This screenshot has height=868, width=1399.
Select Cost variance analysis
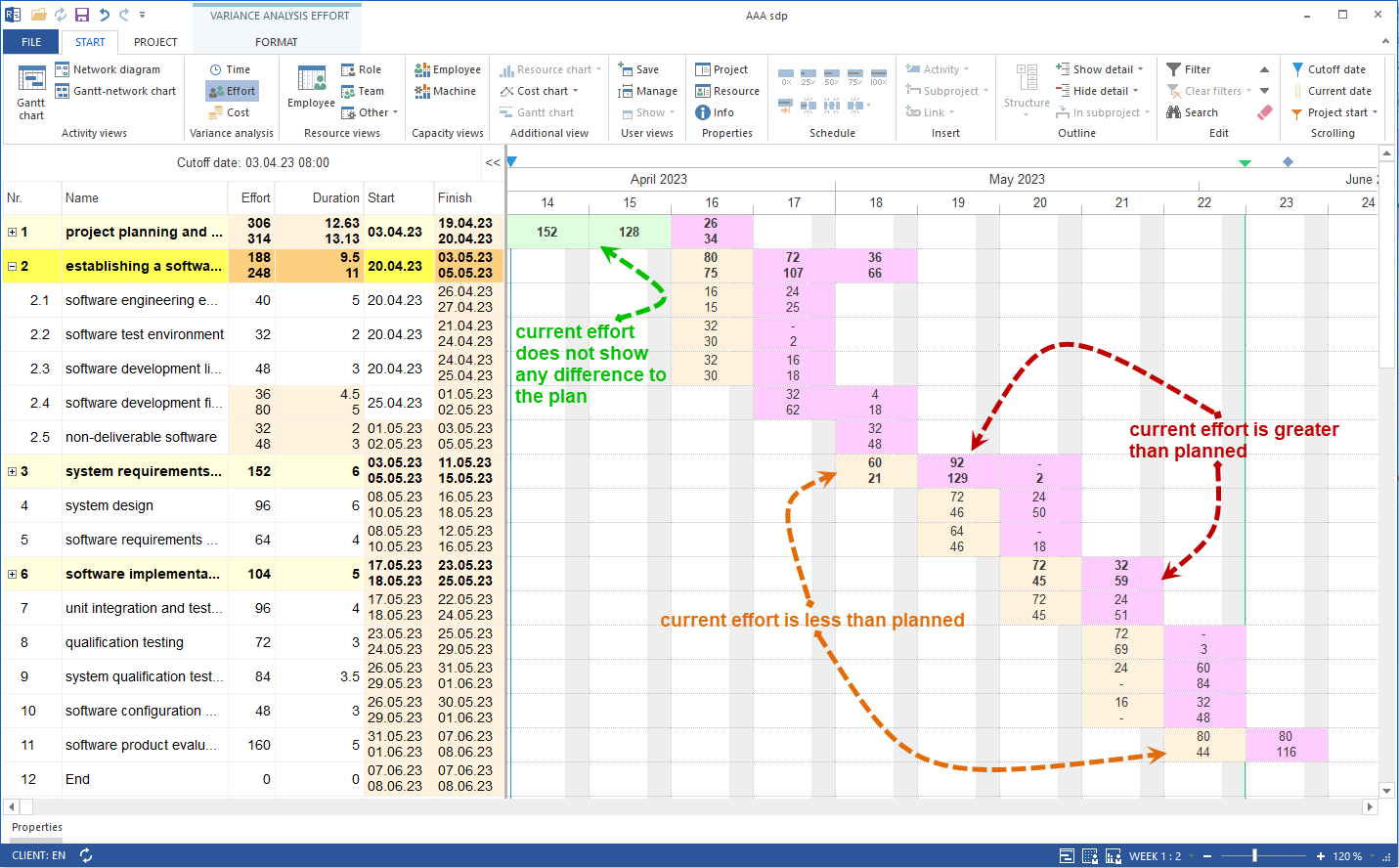(229, 112)
